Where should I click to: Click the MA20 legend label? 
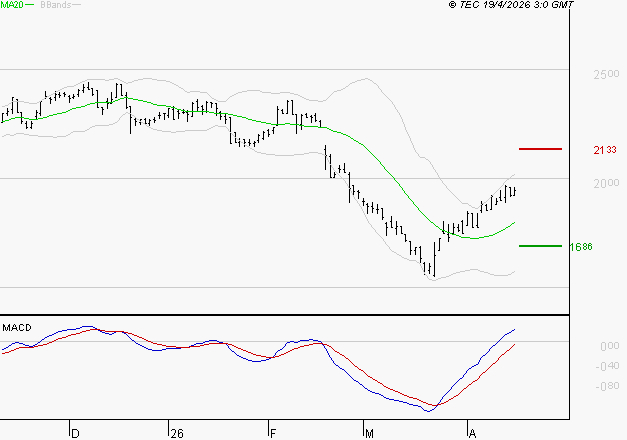pos(12,4)
